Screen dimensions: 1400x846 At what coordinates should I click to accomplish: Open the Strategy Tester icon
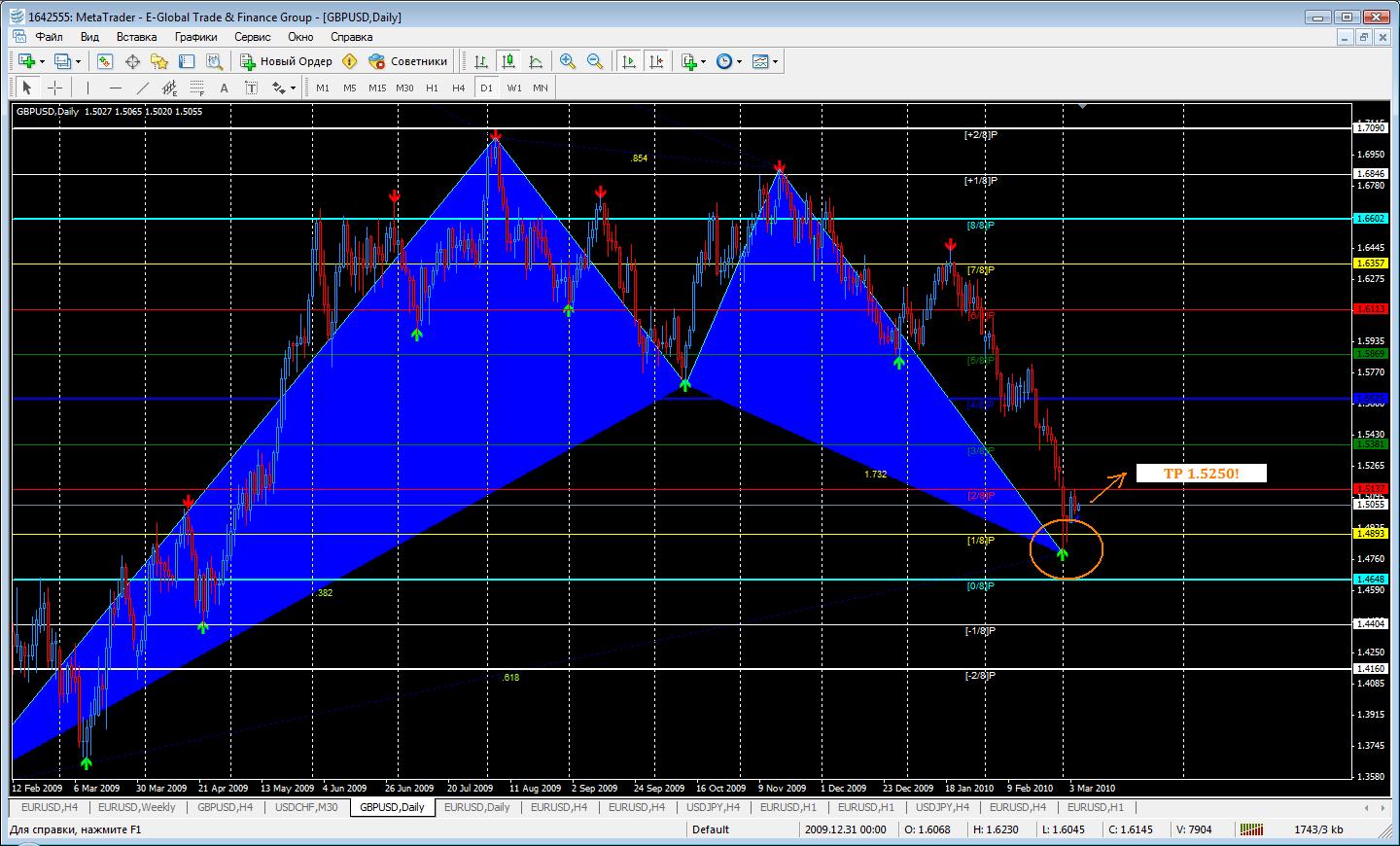[x=214, y=61]
